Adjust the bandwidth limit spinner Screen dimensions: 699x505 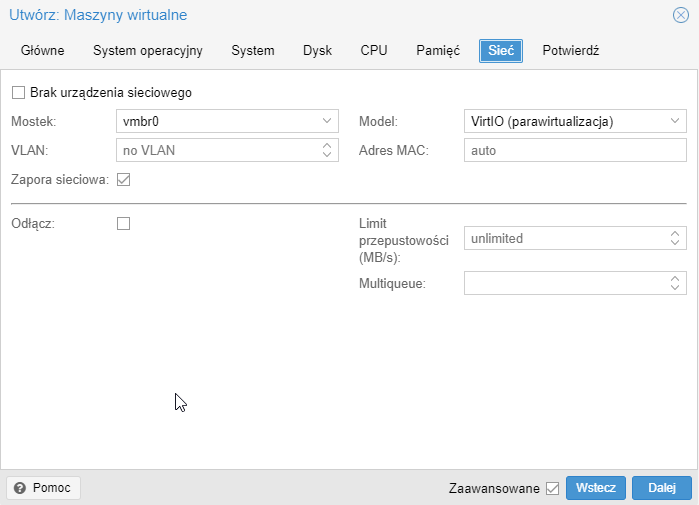click(675, 239)
